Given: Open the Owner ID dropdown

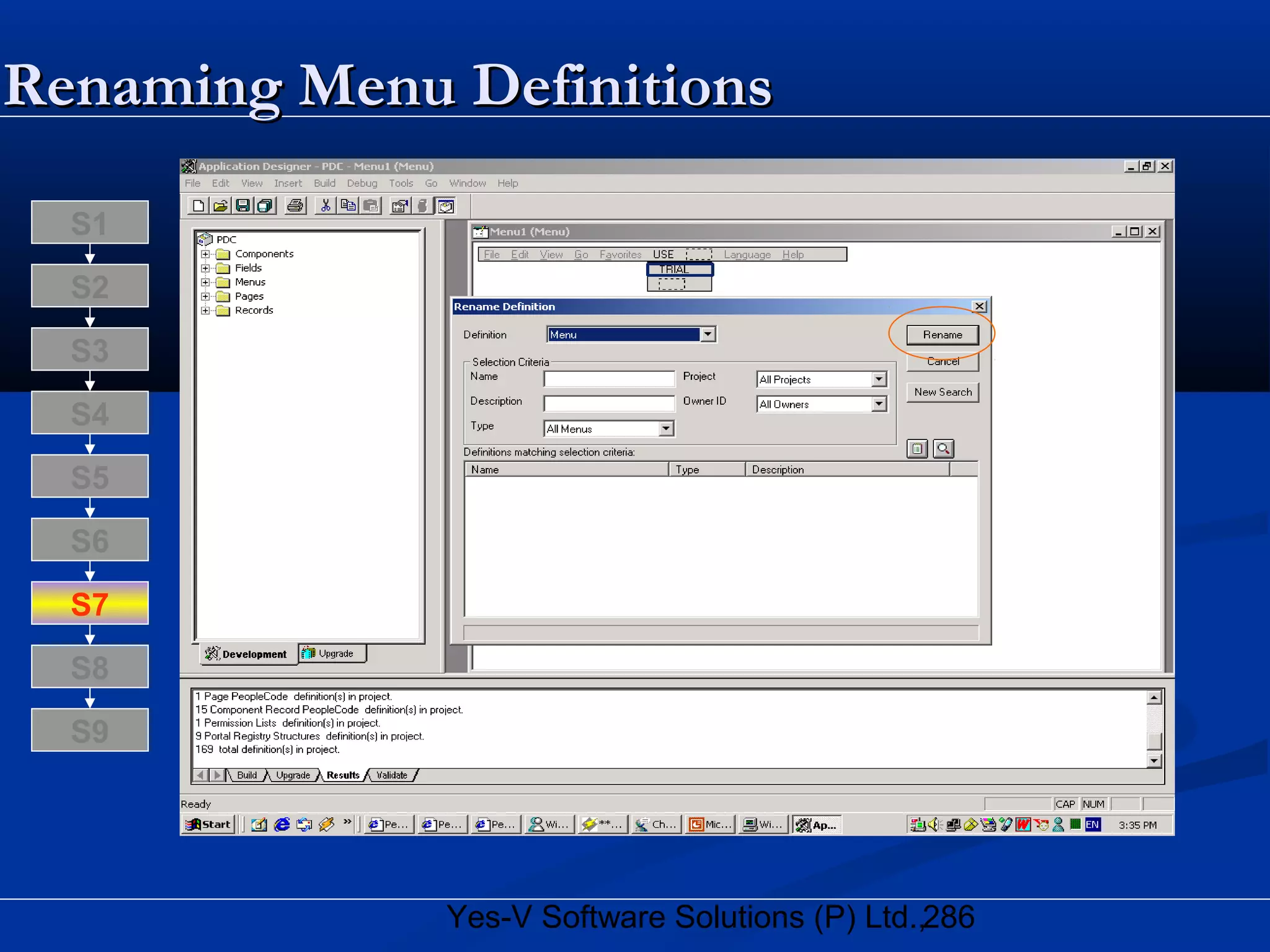Looking at the screenshot, I should pos(879,404).
